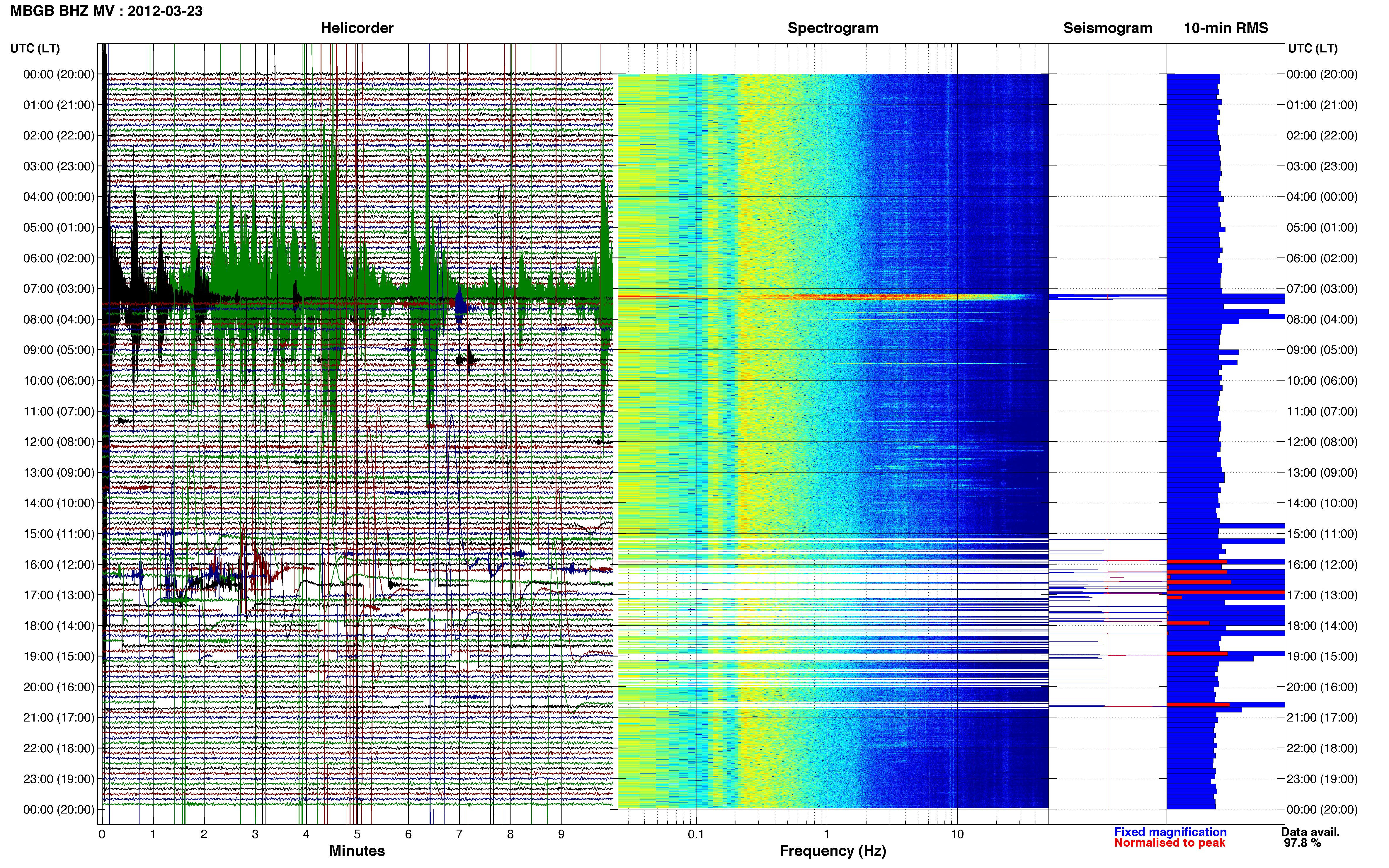Click the 'Normalised to peak' legend text
1389x868 pixels.
point(1170,843)
